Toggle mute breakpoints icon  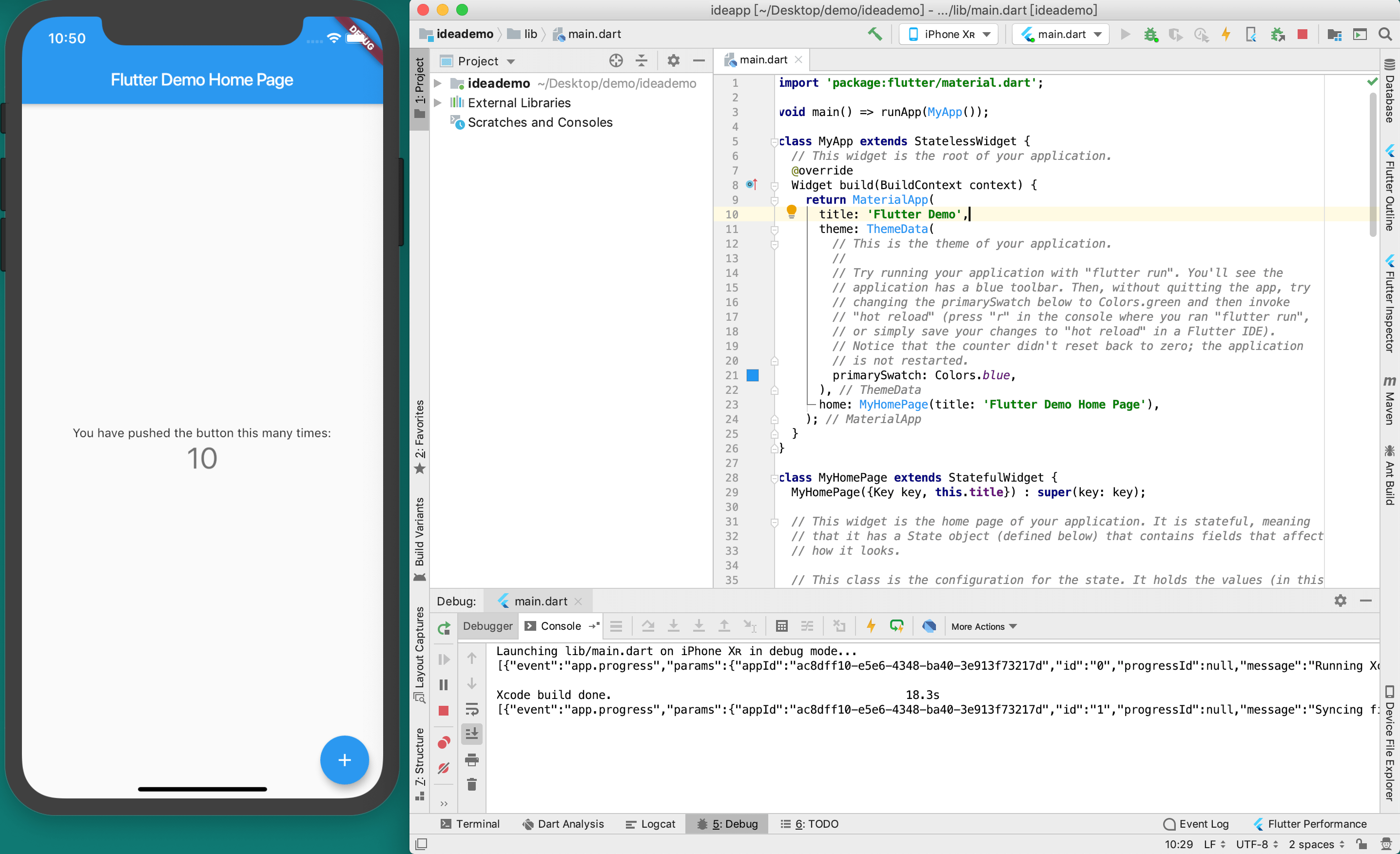point(444,768)
